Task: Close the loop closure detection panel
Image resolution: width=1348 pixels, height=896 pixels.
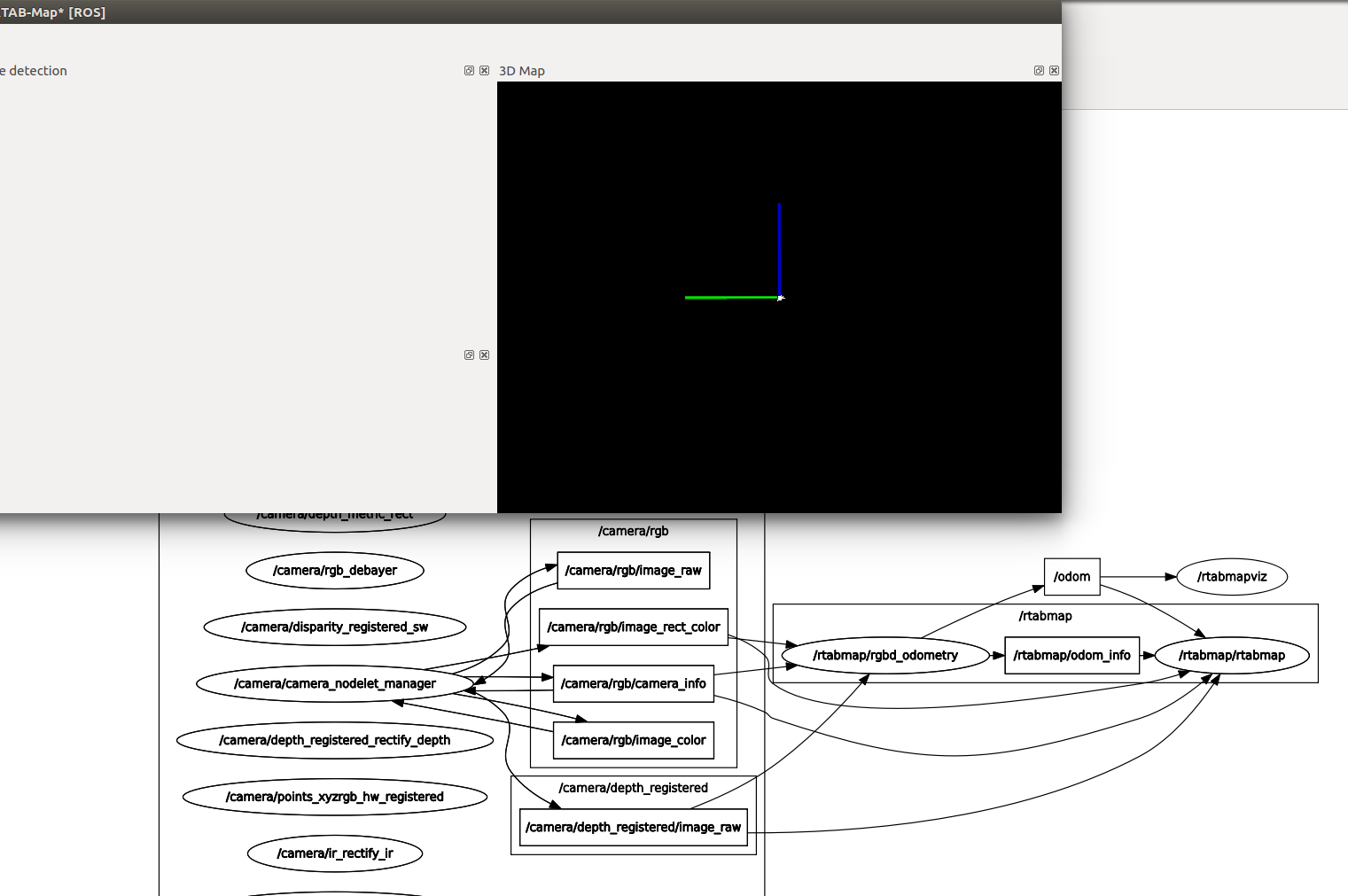Action: (484, 71)
